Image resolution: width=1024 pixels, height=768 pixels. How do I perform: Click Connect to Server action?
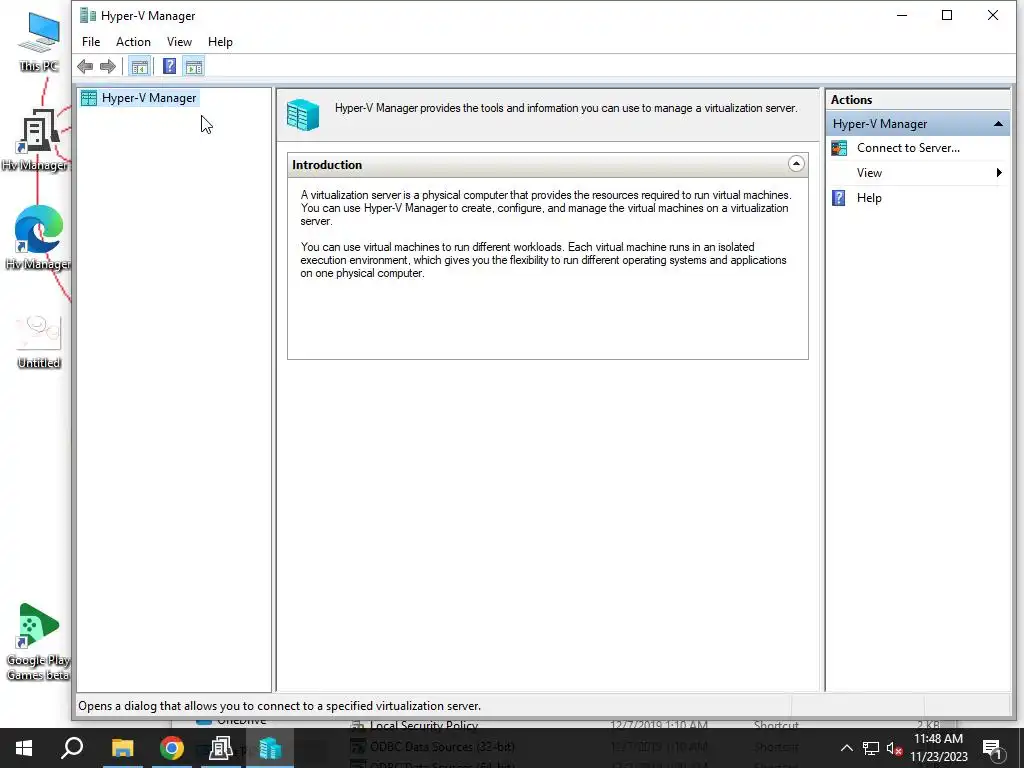click(908, 148)
